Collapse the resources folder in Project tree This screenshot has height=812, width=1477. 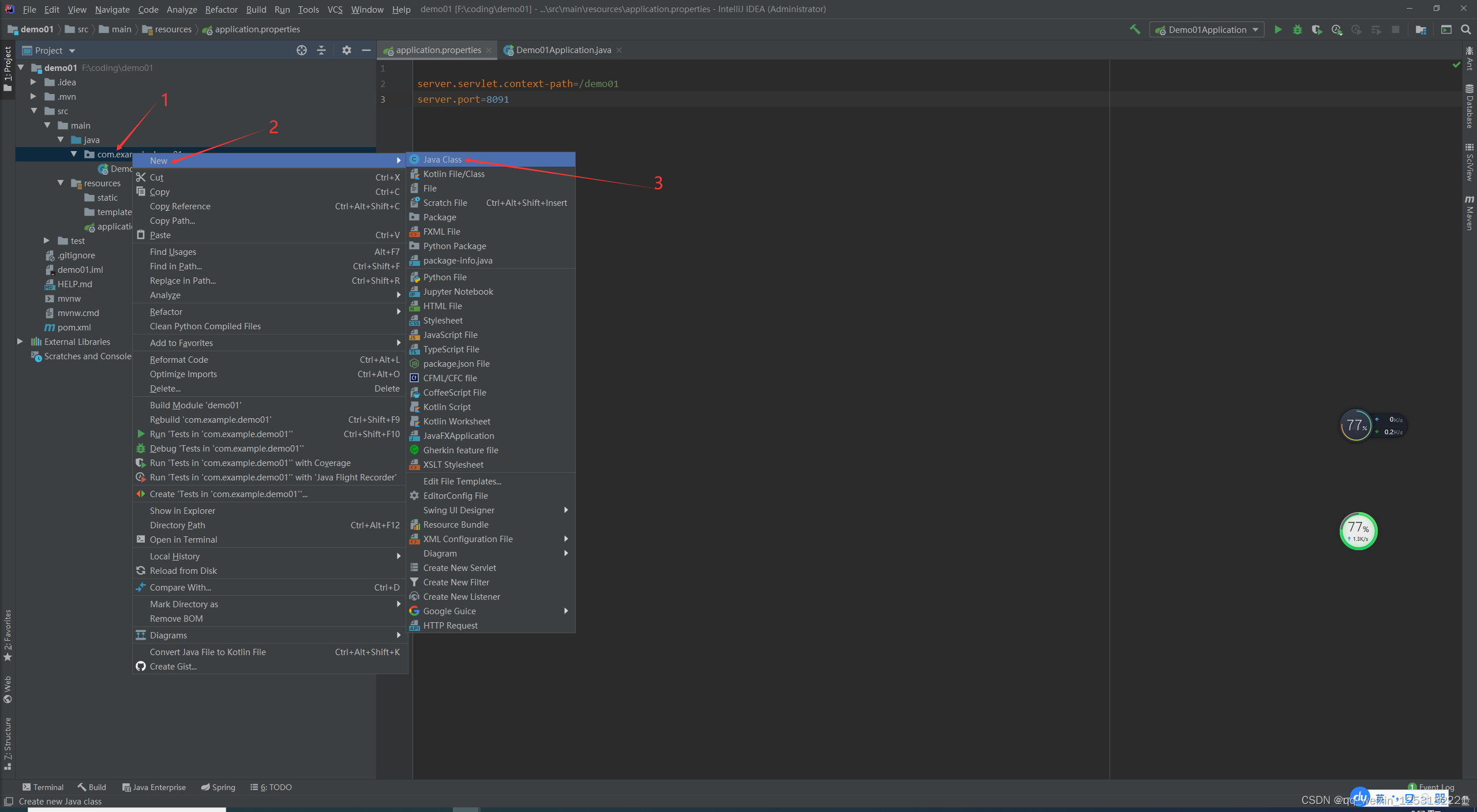61,183
